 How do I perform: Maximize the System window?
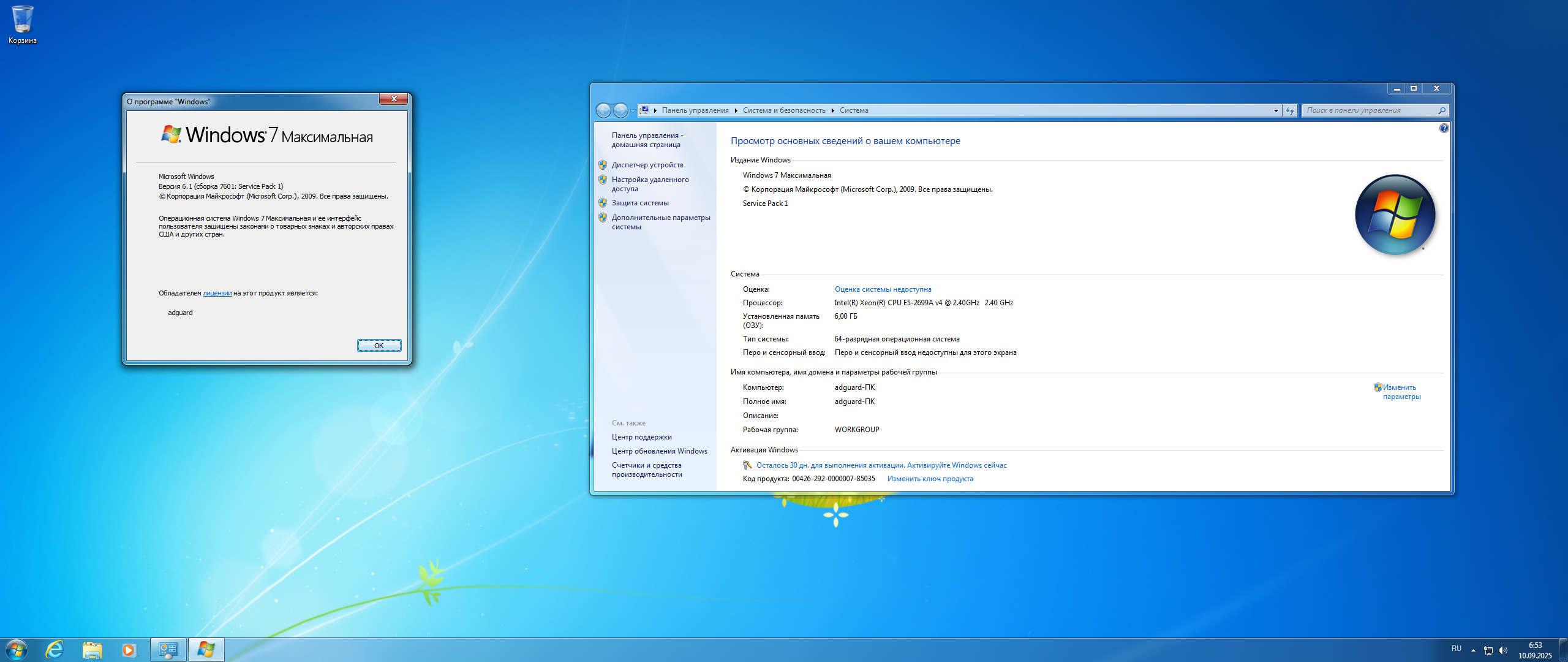(1414, 89)
